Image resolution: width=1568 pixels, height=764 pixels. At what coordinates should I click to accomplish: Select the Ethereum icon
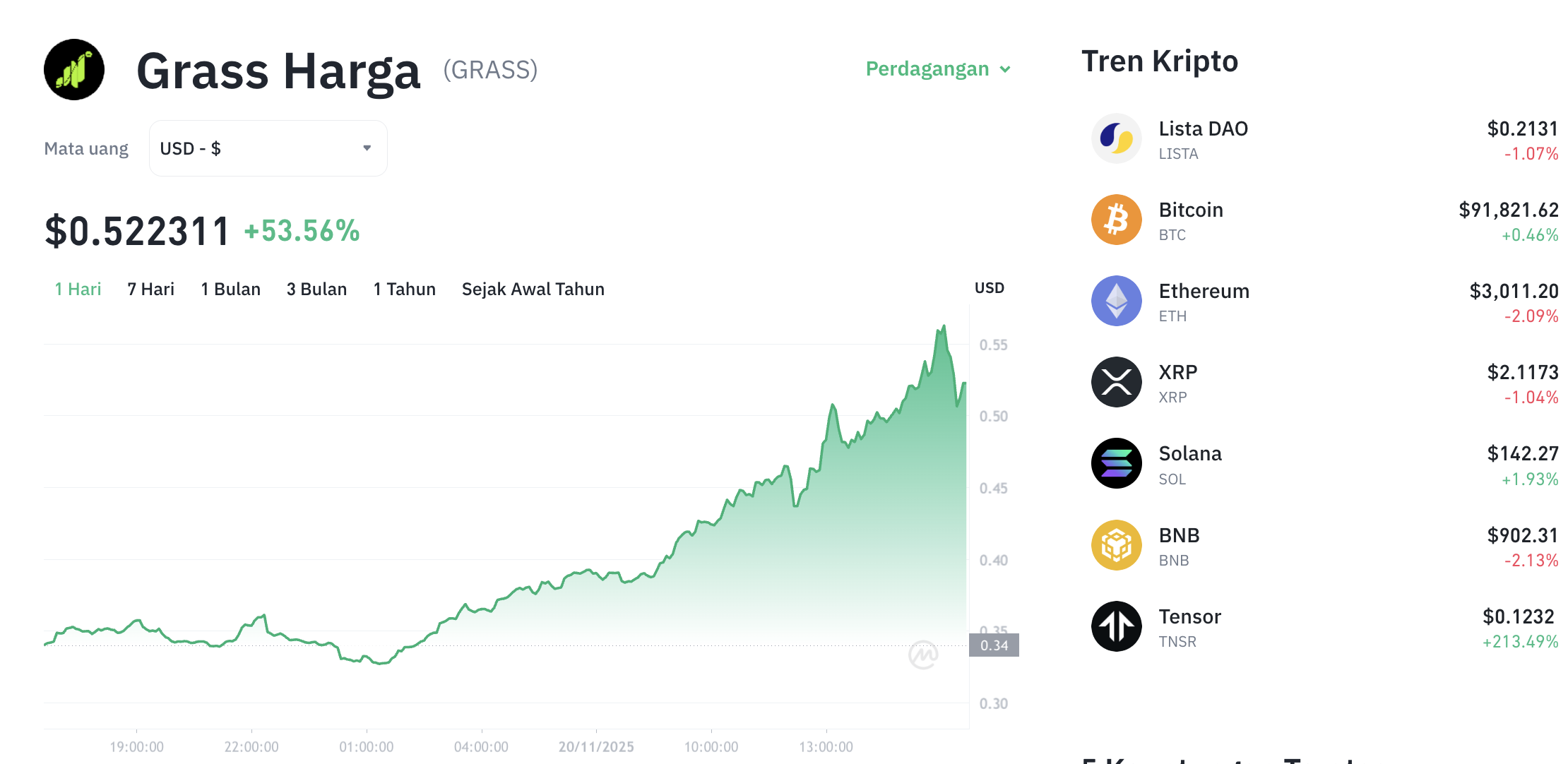click(1116, 302)
